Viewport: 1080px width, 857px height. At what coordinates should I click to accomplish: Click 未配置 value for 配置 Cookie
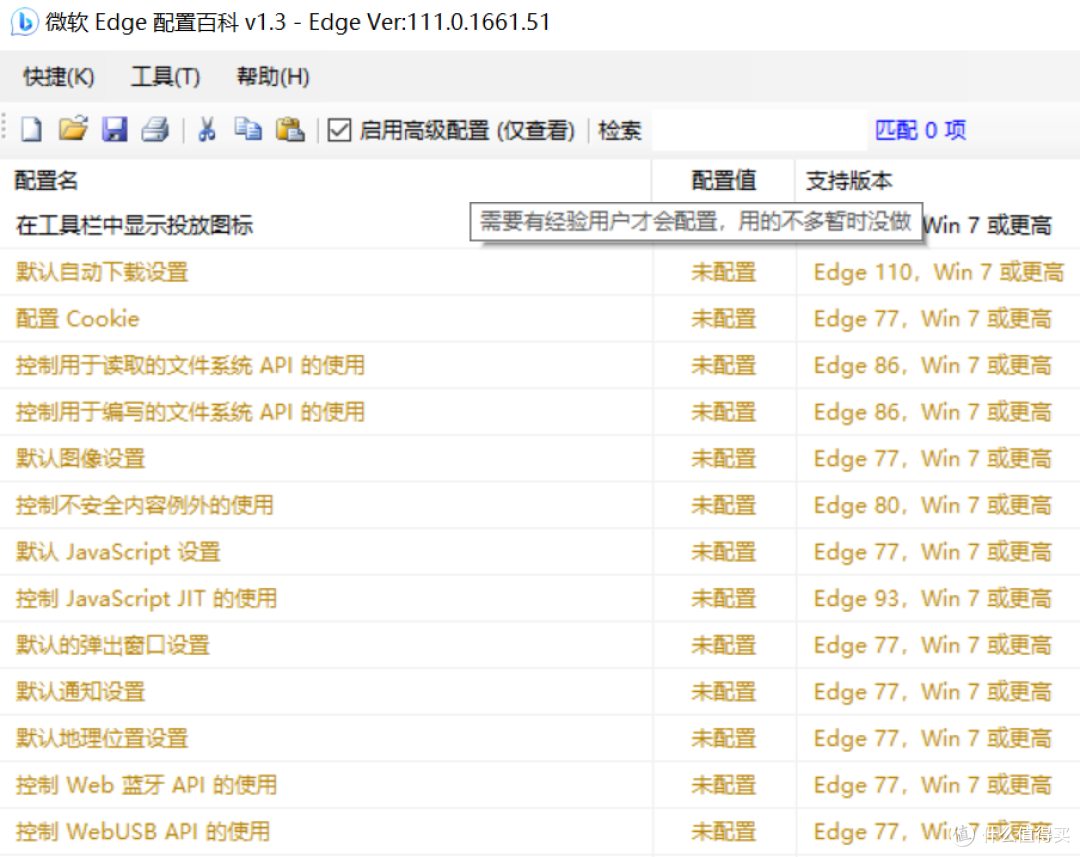click(x=723, y=319)
